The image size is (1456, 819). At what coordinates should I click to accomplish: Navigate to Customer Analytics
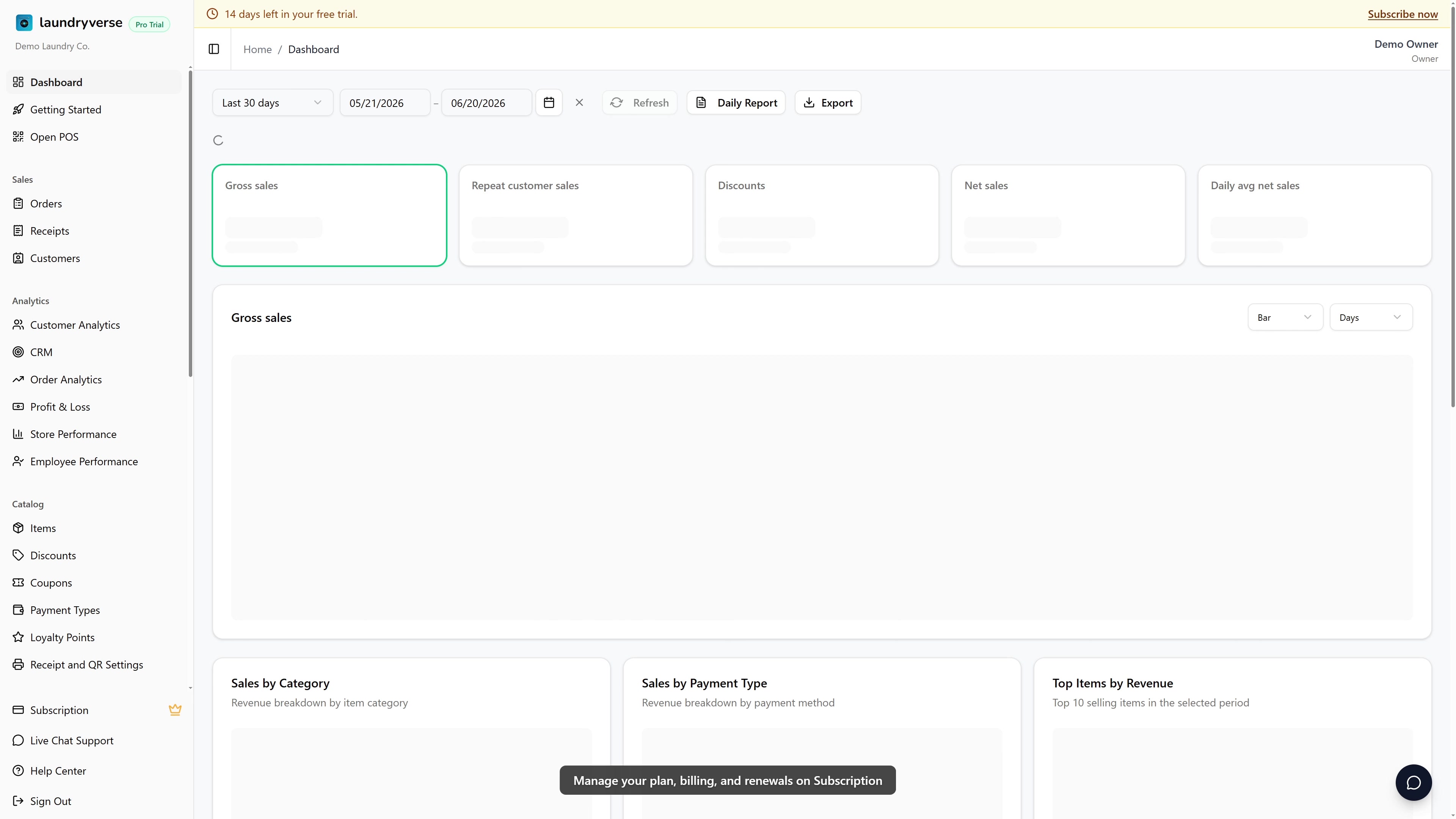[x=94, y=325]
